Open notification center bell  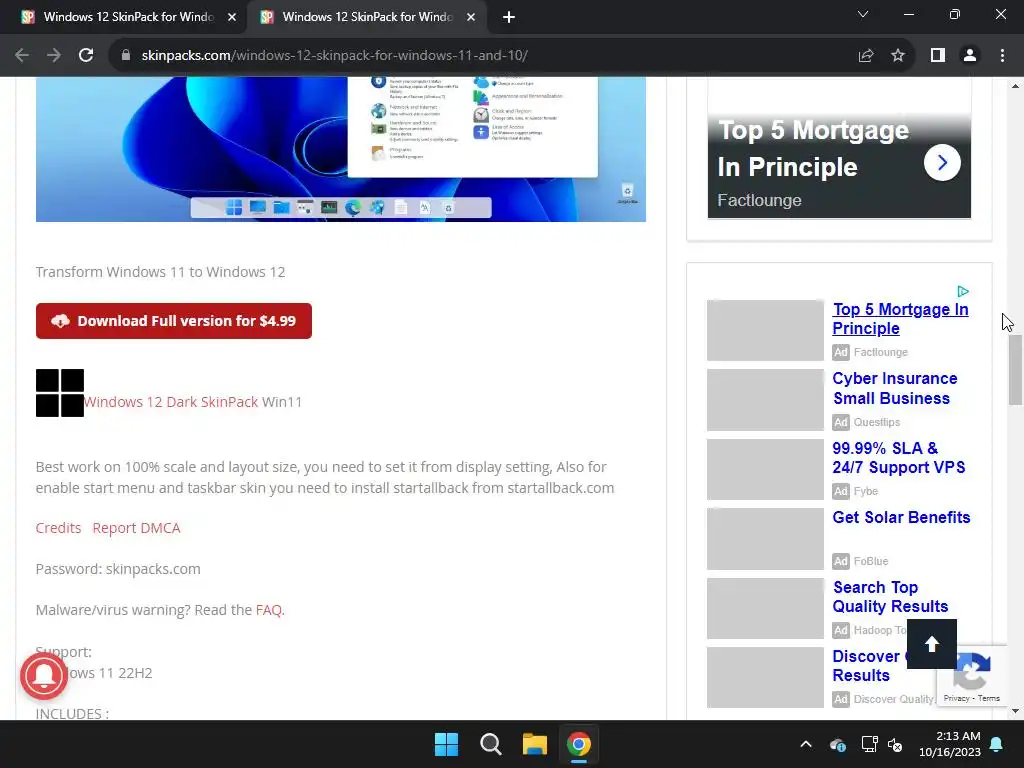(997, 744)
